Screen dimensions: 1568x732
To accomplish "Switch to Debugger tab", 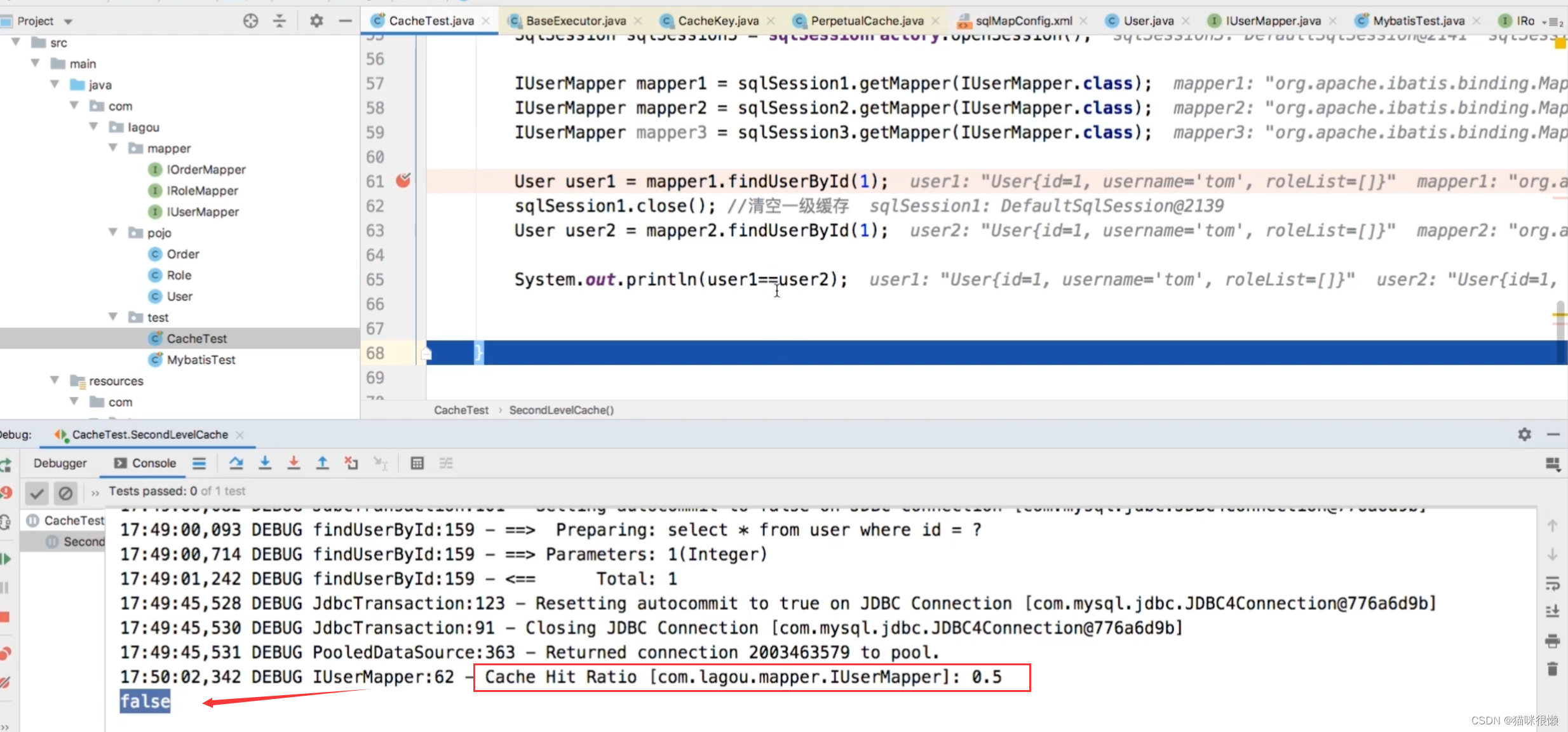I will click(60, 463).
